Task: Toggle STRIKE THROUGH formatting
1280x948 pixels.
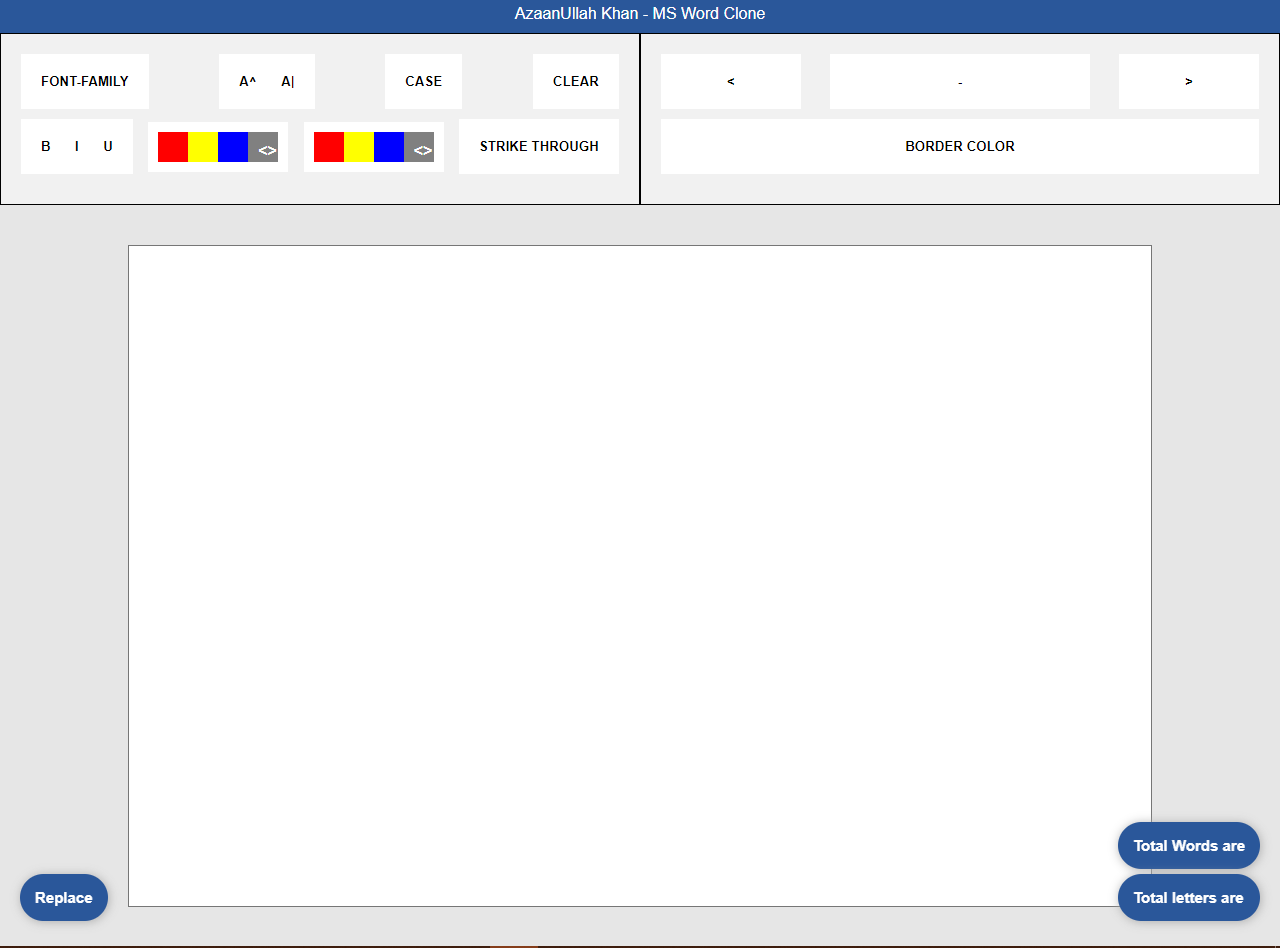Action: [539, 146]
